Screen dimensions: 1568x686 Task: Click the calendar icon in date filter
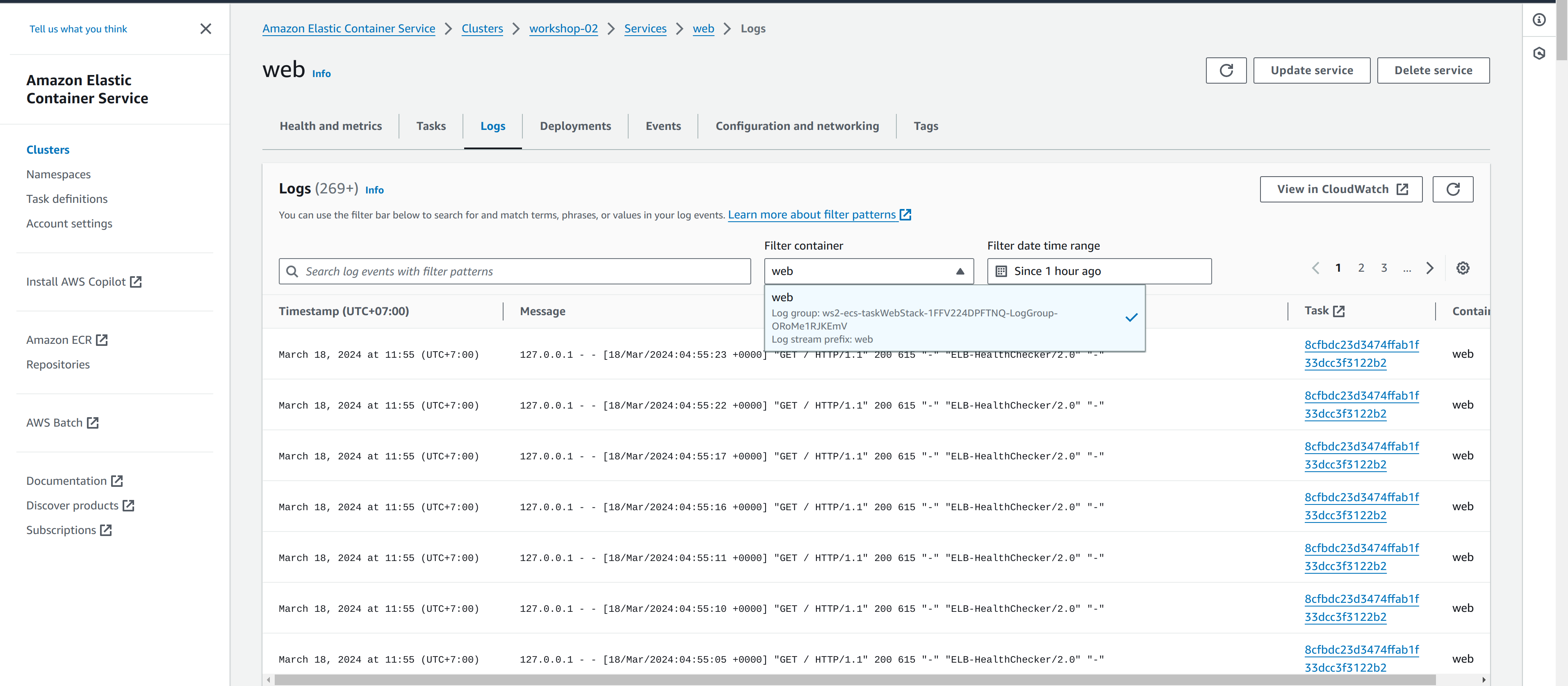[x=1001, y=271]
